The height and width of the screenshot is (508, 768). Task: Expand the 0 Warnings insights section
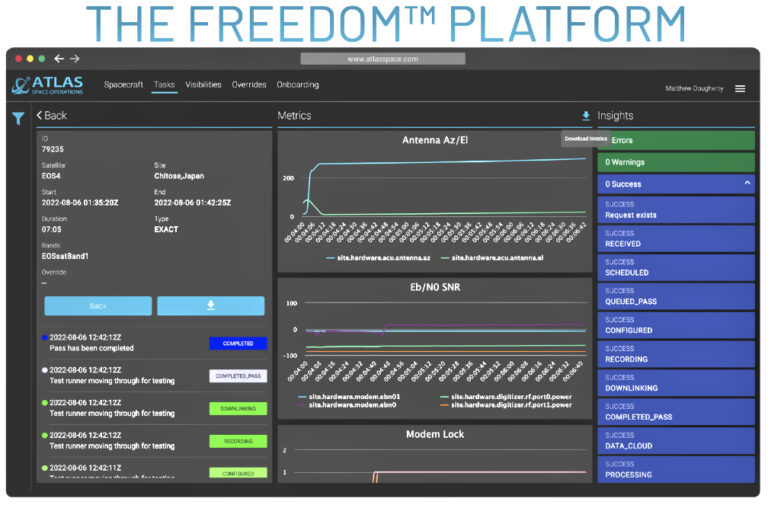[x=675, y=162]
